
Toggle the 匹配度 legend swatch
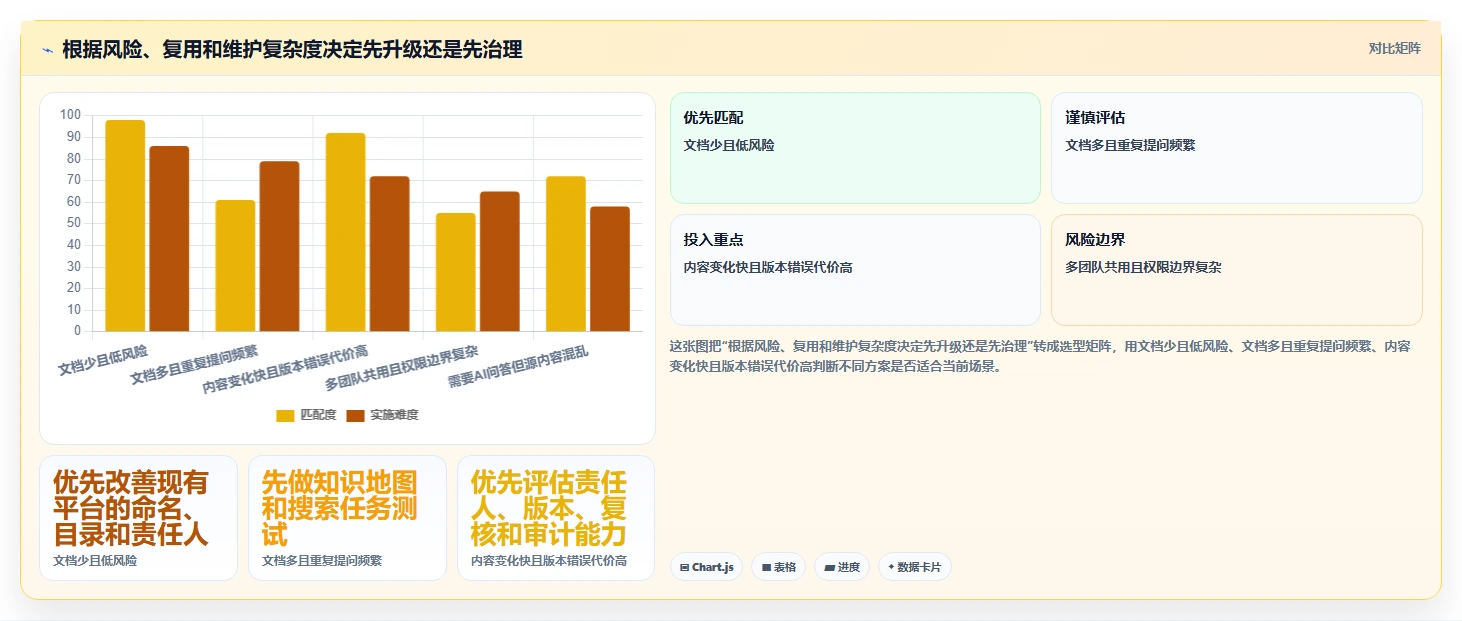click(286, 415)
